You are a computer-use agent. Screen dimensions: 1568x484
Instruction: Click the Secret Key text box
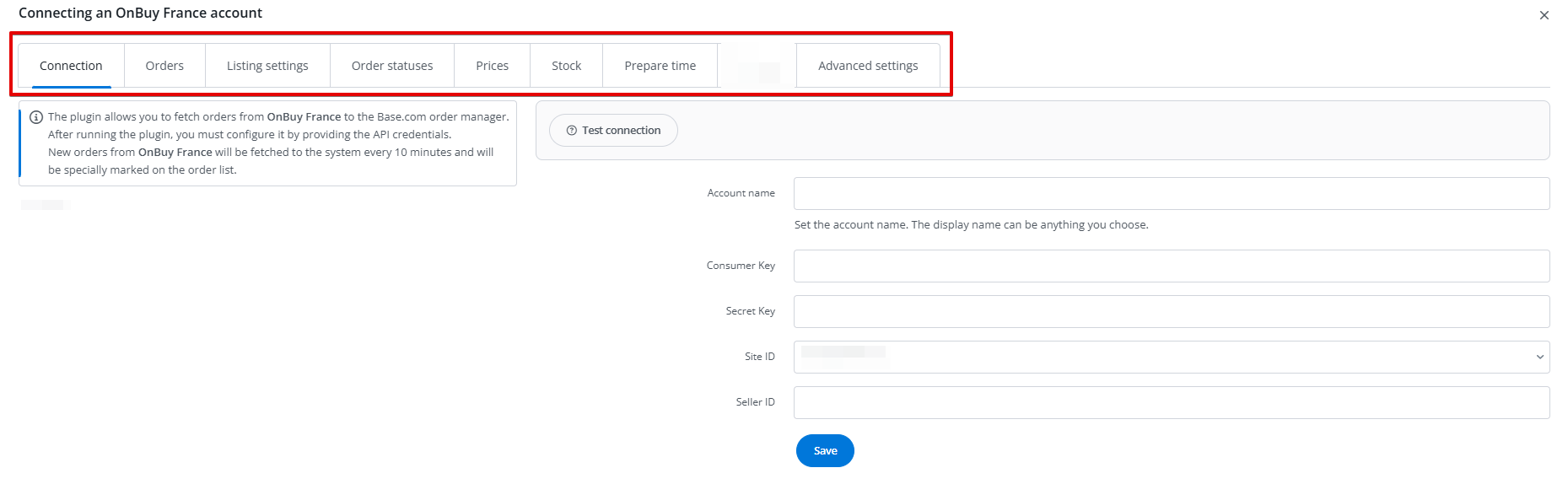point(1171,312)
